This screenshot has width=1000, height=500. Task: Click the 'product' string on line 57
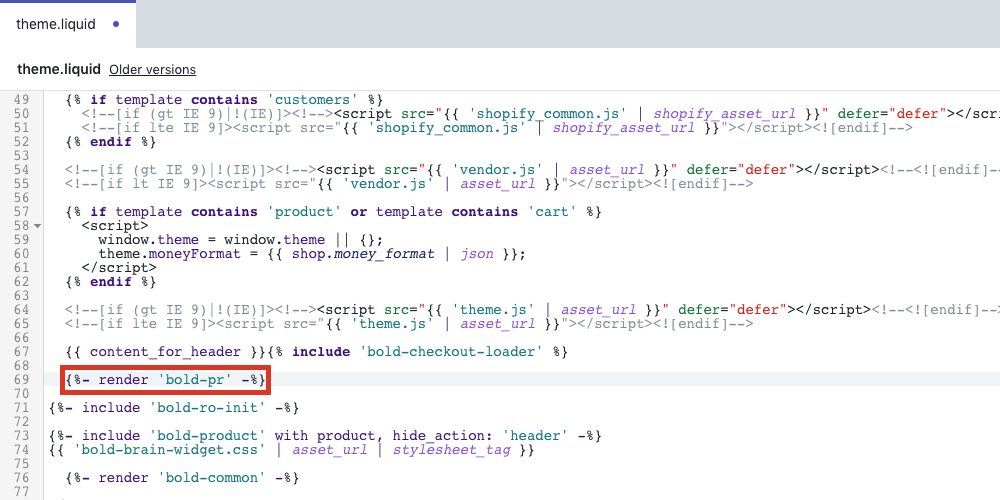[x=304, y=212]
